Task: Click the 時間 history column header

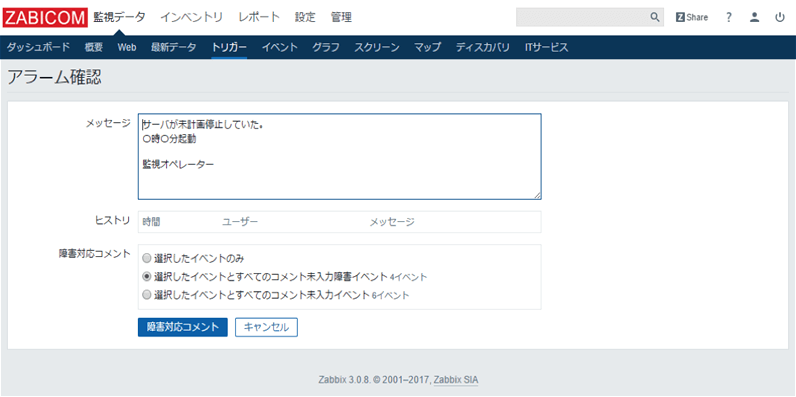Action: [x=152, y=222]
